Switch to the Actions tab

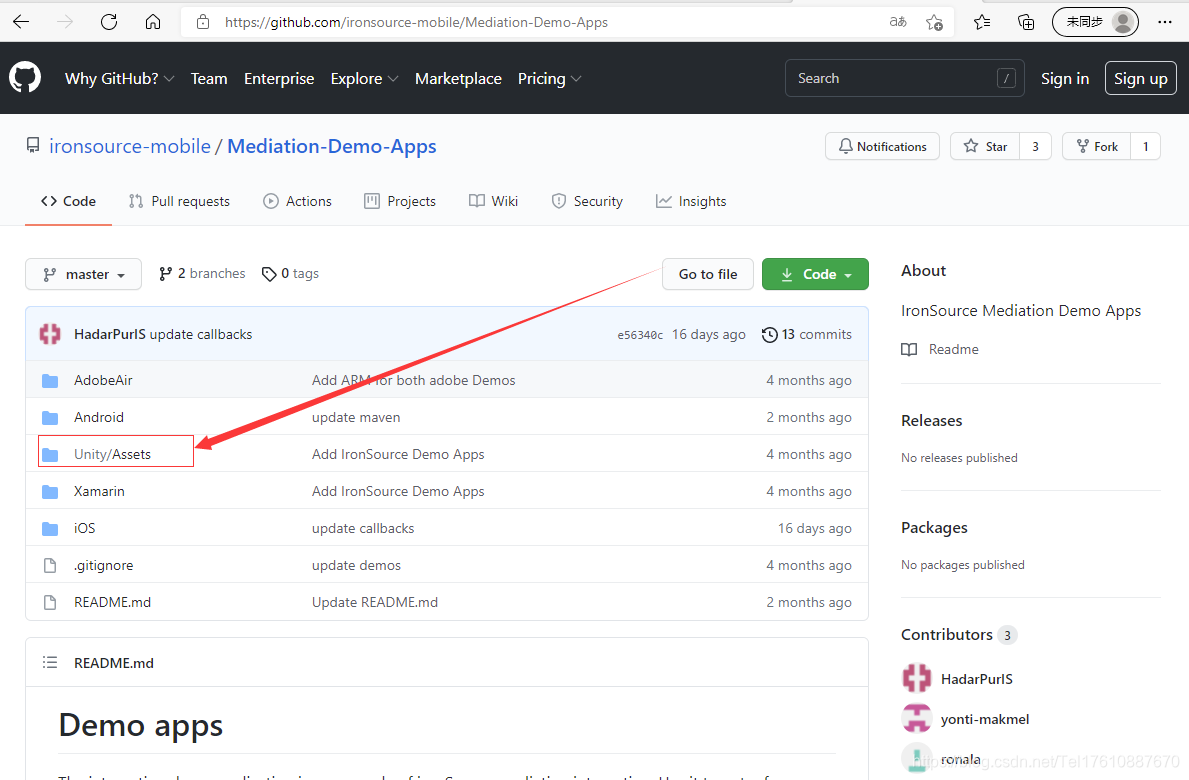point(297,202)
